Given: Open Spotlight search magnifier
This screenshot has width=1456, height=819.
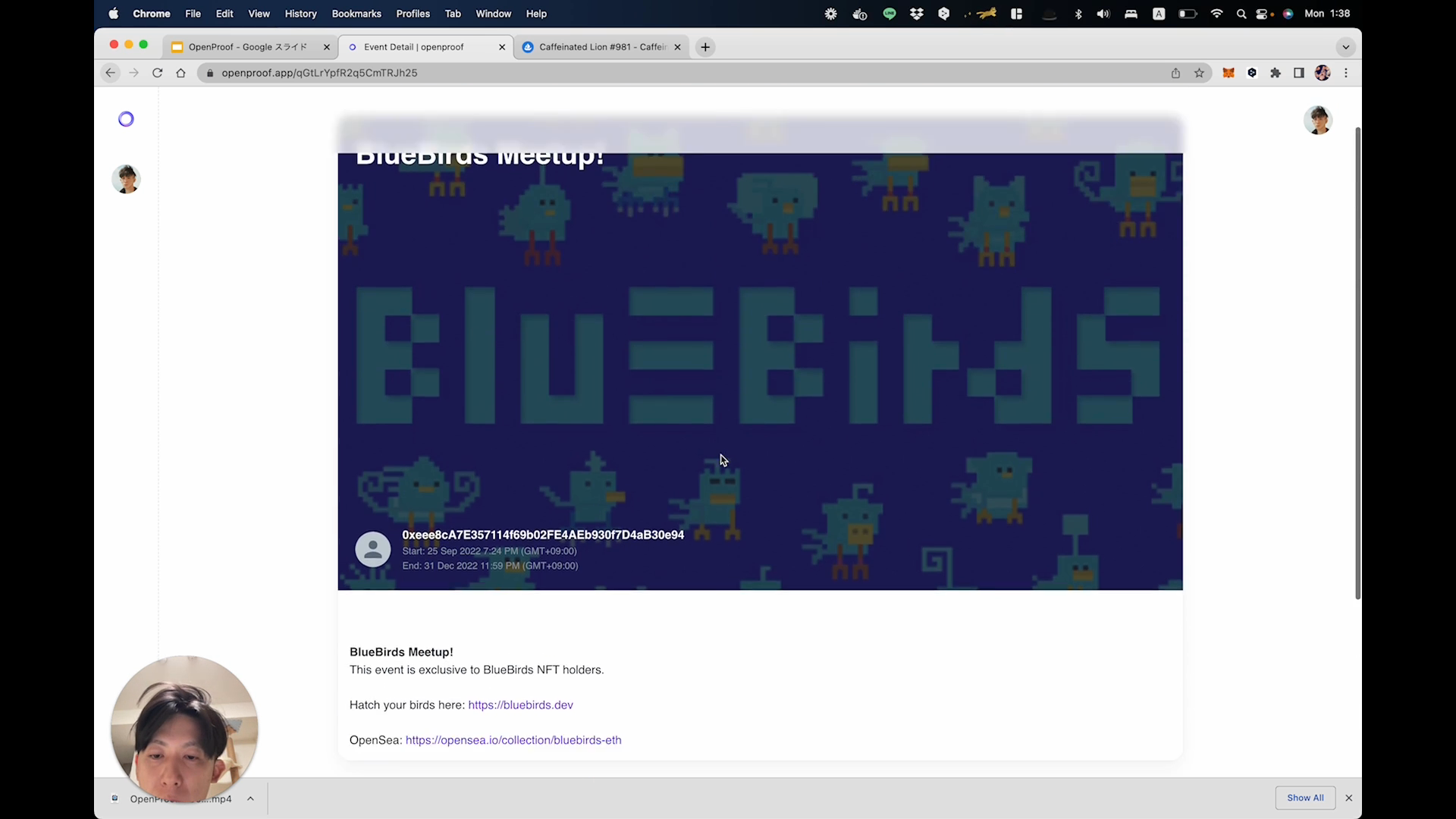Looking at the screenshot, I should pos(1241,14).
